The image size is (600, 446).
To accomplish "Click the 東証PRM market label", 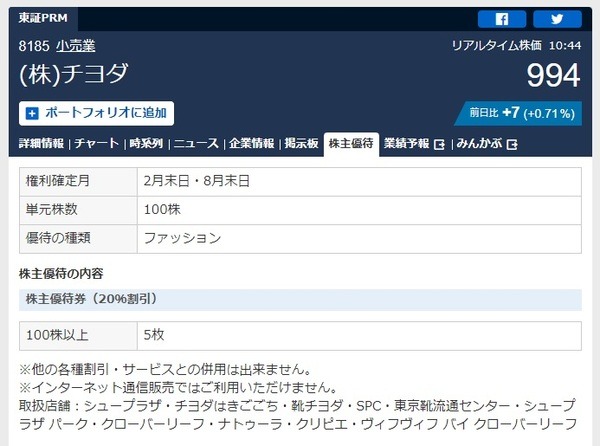I will 43,18.
